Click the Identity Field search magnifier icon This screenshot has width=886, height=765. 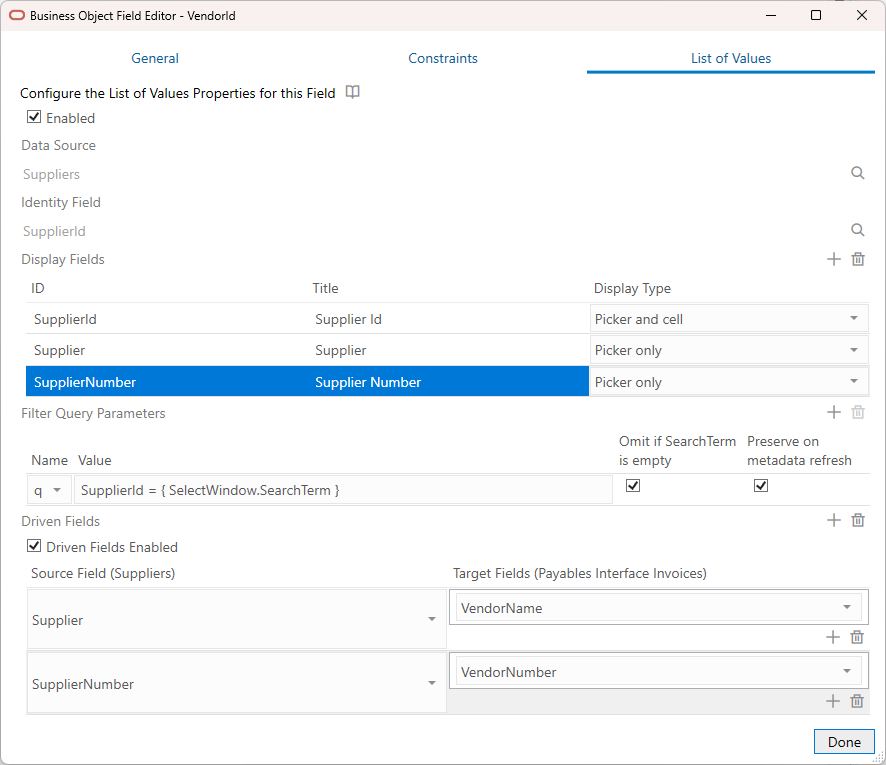(x=857, y=230)
